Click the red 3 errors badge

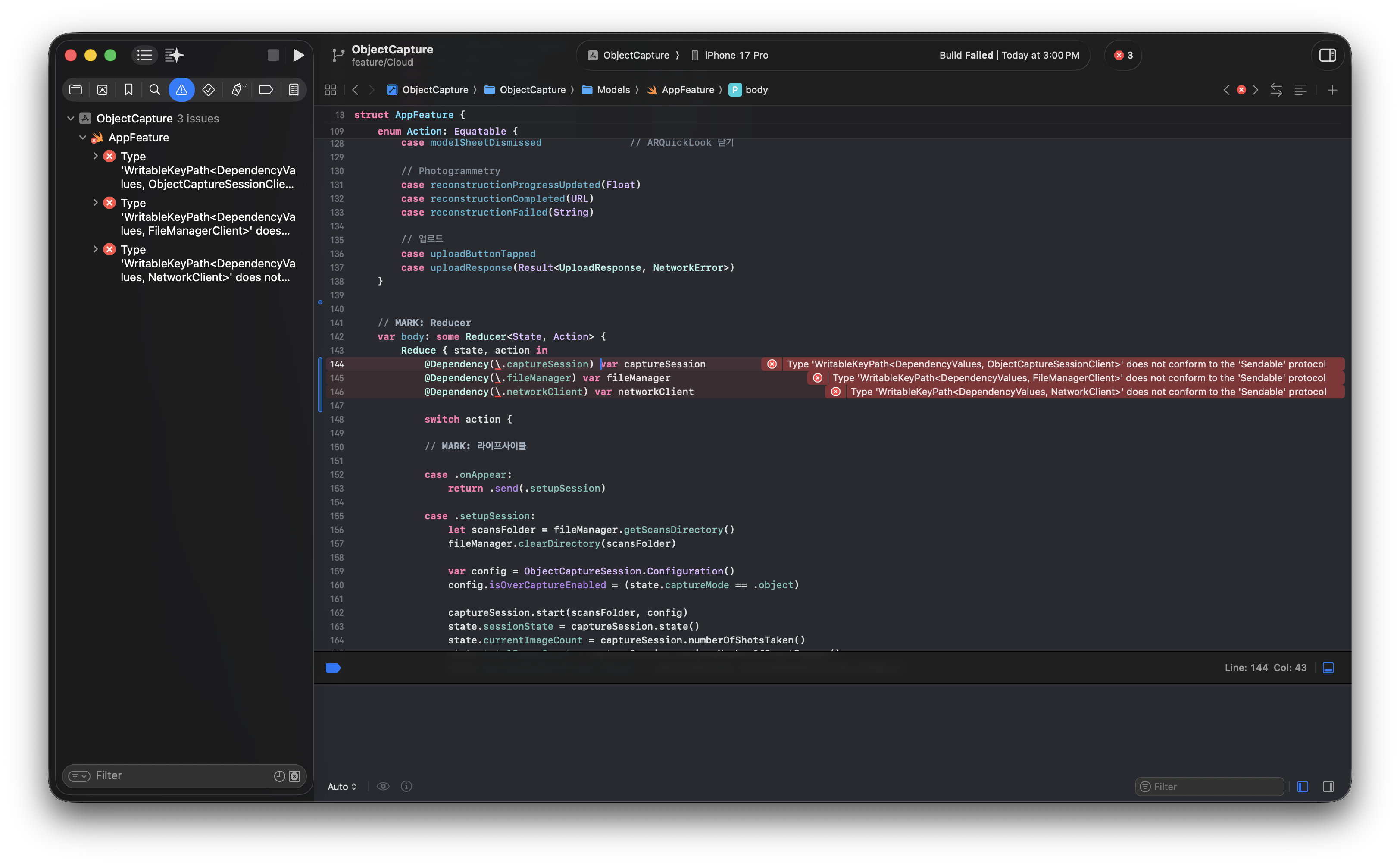click(1123, 55)
